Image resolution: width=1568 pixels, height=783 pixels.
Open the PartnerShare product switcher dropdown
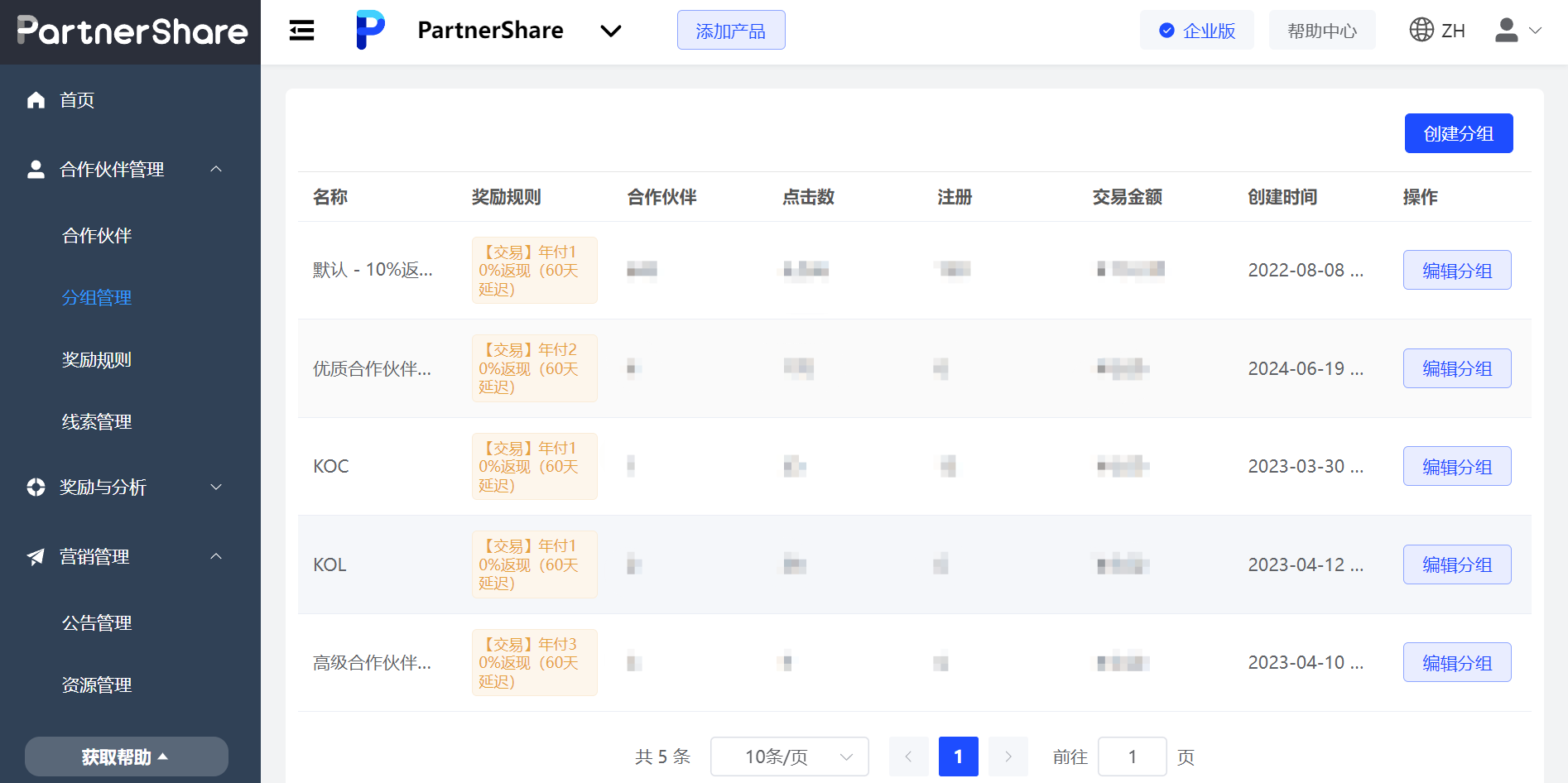[610, 31]
